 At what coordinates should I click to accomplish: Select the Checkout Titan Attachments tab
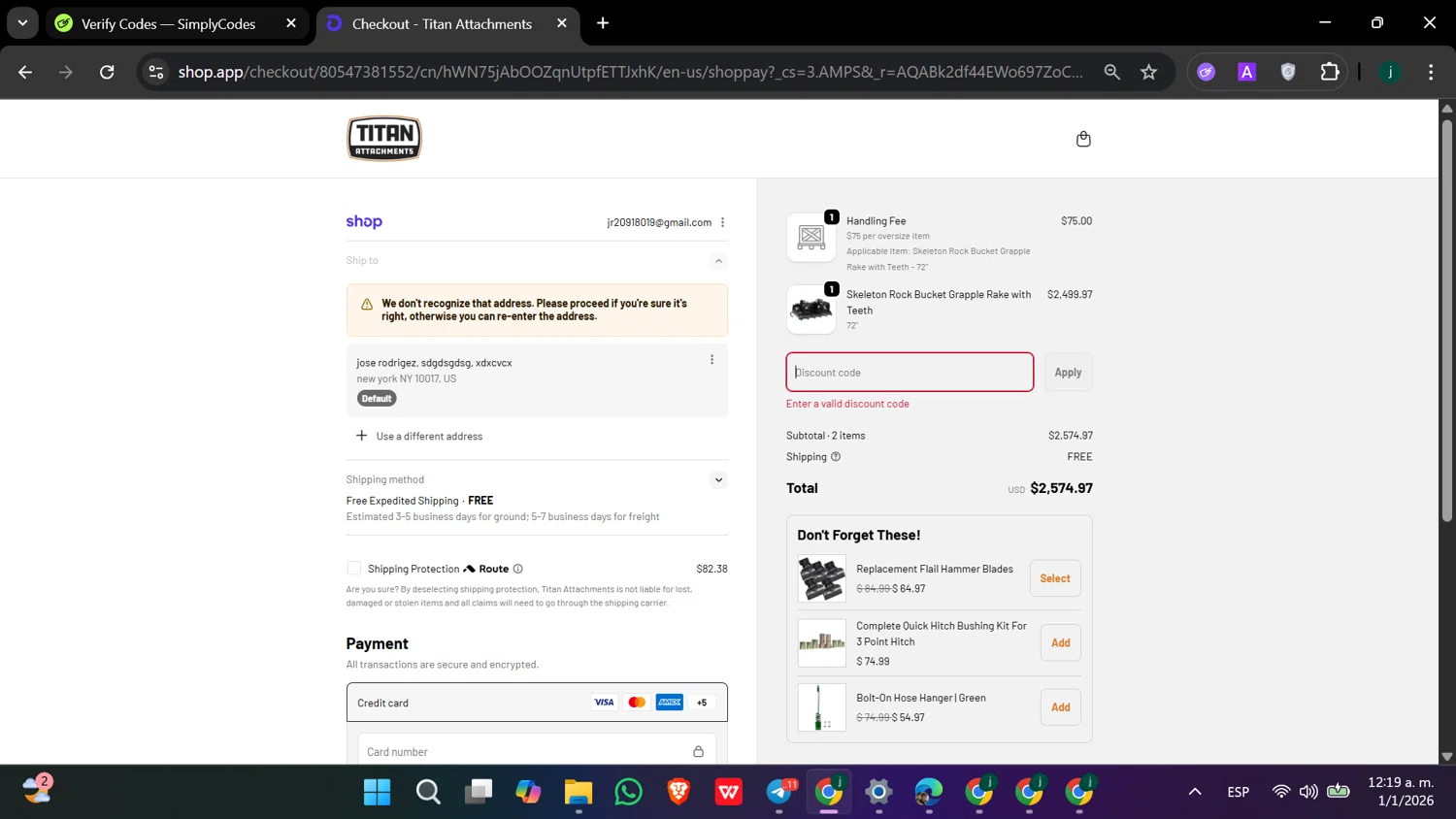[x=447, y=23]
